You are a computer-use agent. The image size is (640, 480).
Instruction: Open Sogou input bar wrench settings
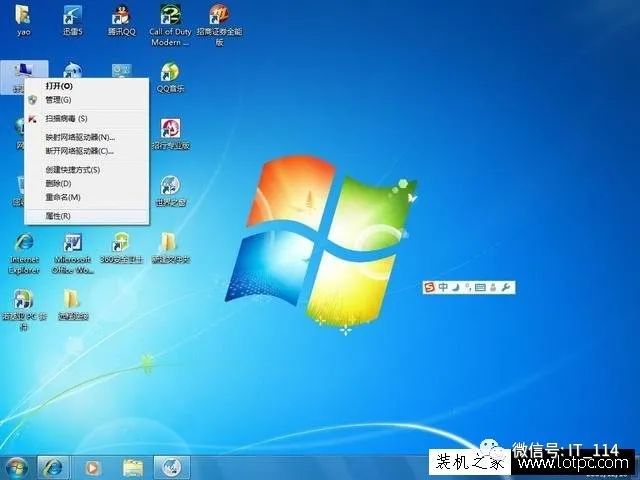pos(505,287)
